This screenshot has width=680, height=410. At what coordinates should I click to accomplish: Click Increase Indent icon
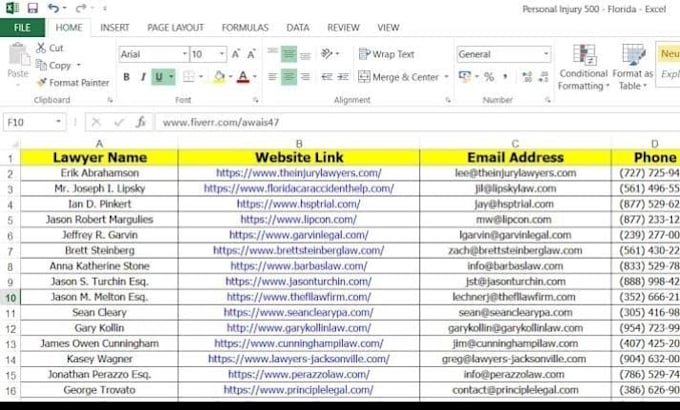point(343,77)
